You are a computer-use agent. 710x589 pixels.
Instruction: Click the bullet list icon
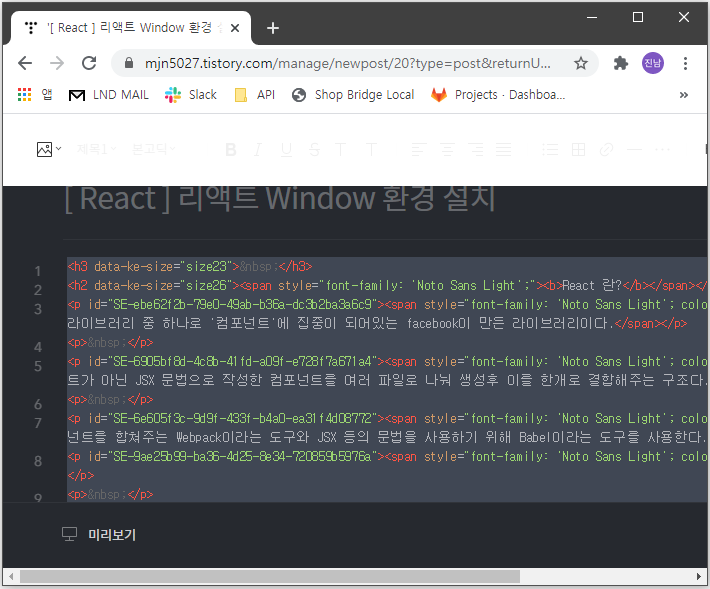click(x=550, y=149)
